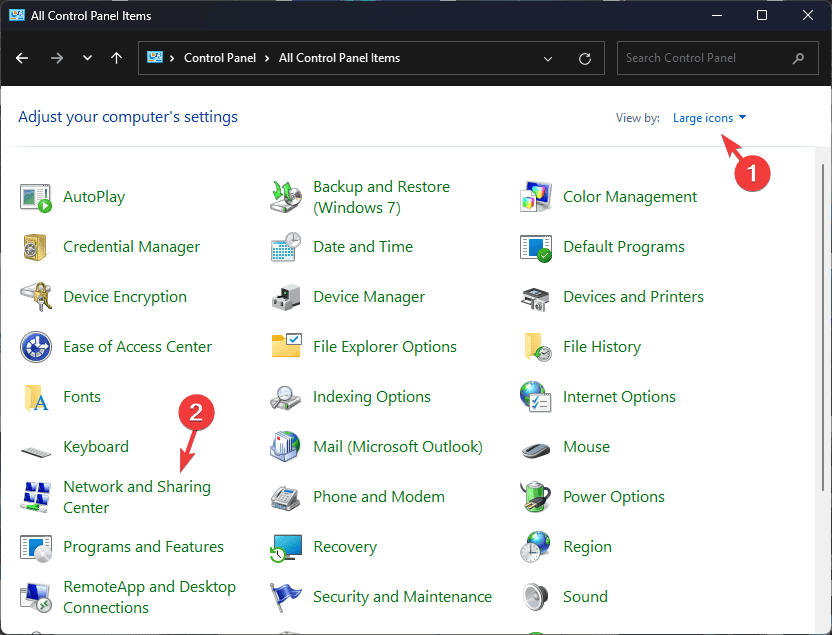The width and height of the screenshot is (832, 635).
Task: Open Network and Sharing Center icon
Action: click(36, 497)
